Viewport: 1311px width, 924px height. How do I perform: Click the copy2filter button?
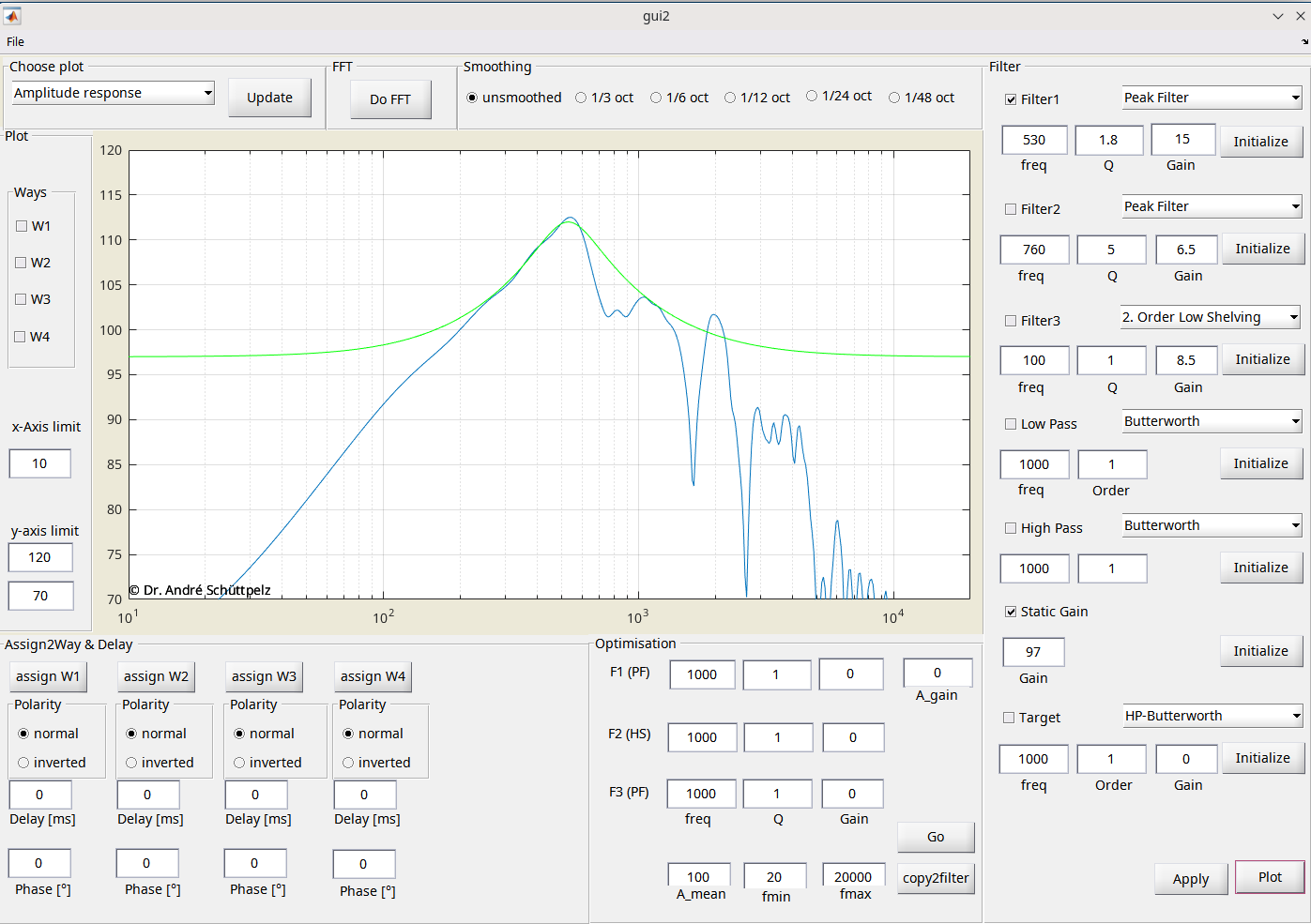(936, 878)
